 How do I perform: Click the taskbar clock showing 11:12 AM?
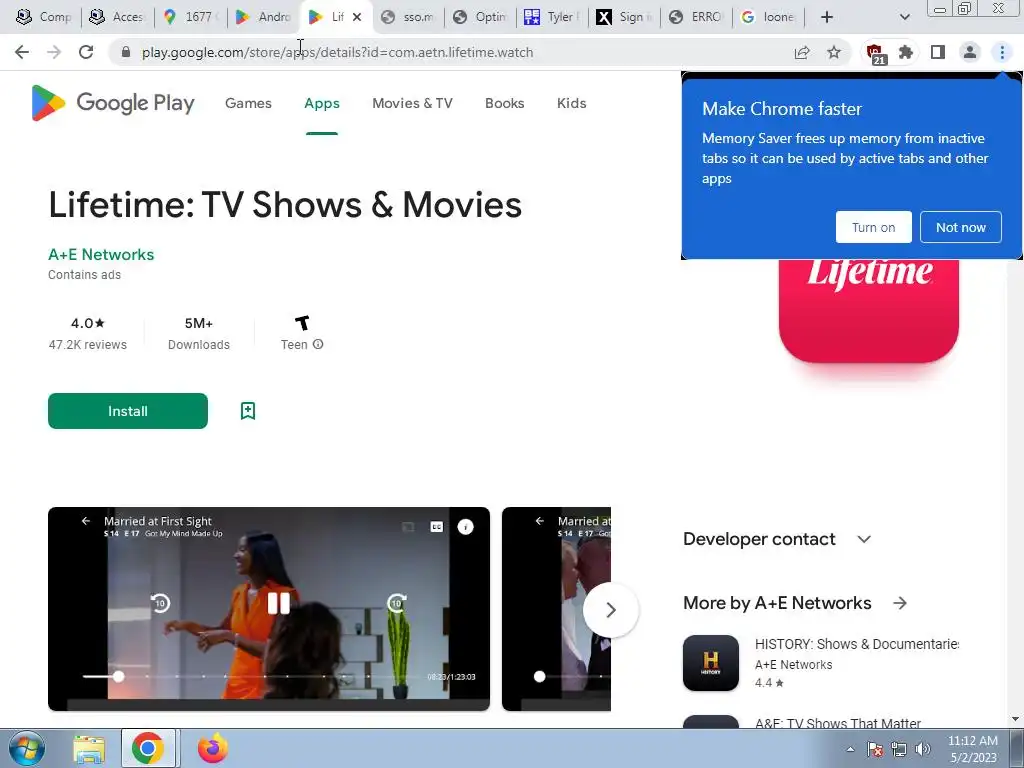click(972, 748)
